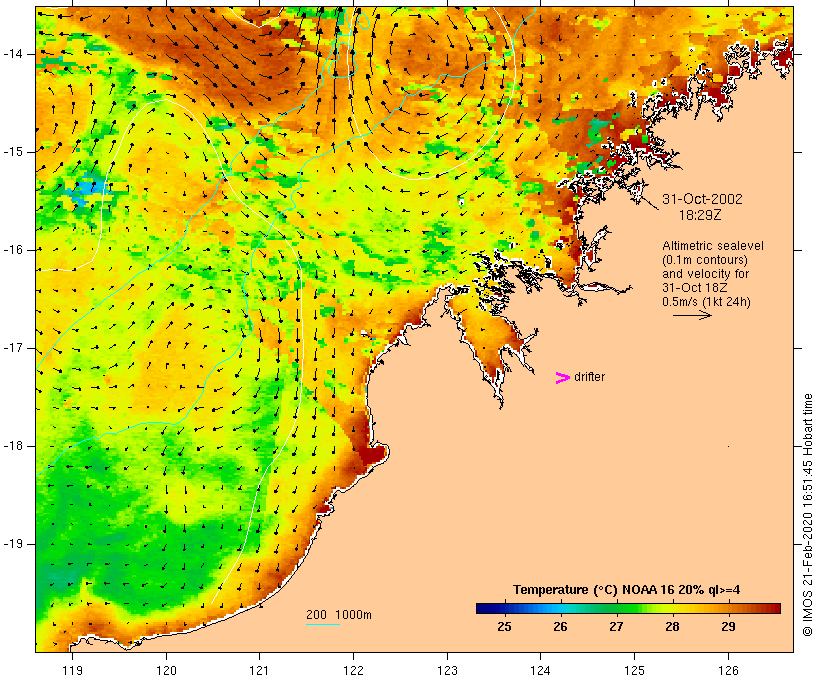Click longitude axis label '121'

pos(260,670)
